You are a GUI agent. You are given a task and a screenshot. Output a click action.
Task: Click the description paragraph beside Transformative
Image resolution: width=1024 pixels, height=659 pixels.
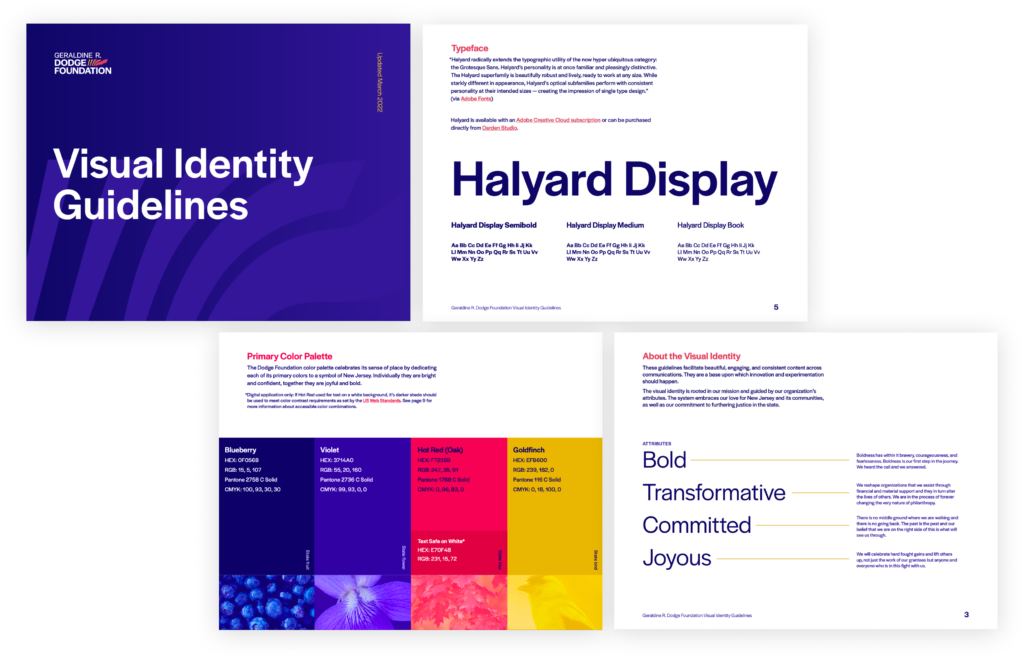(x=906, y=494)
